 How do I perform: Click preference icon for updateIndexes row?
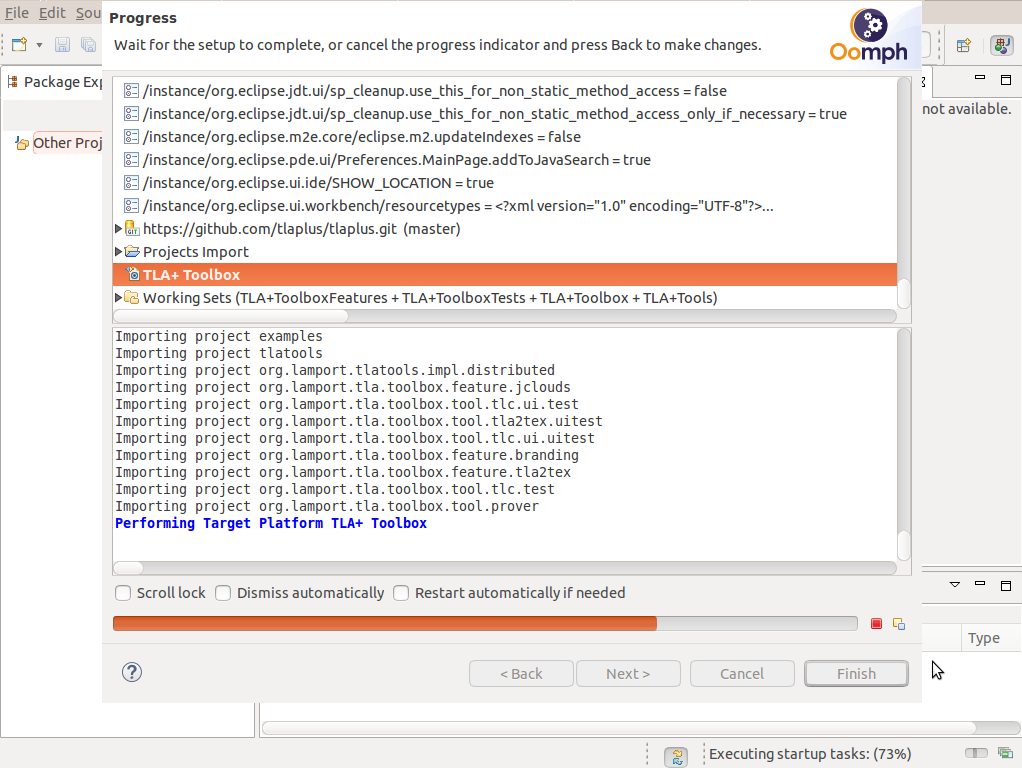point(131,137)
